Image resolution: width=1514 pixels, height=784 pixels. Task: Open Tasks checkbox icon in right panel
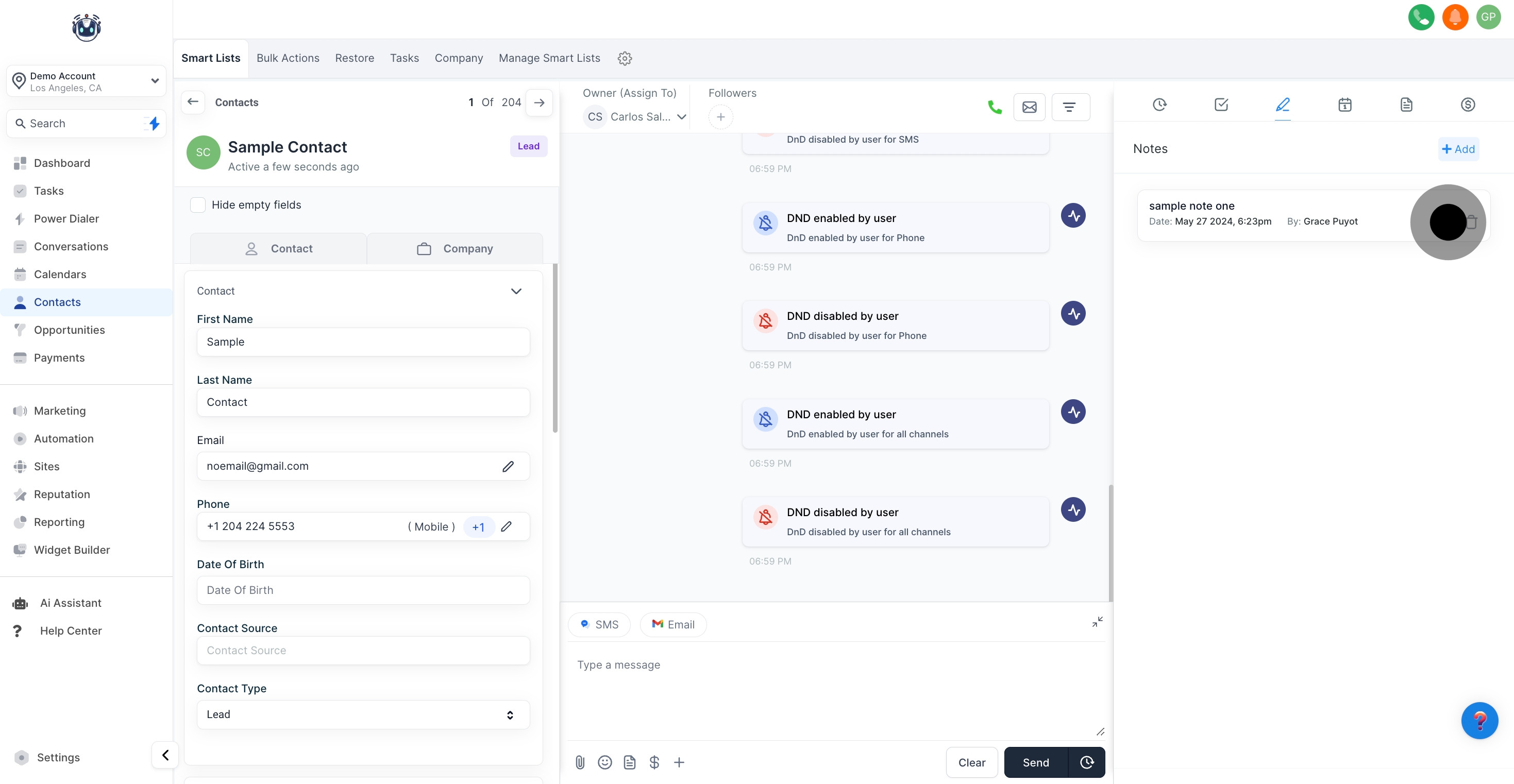[x=1221, y=105]
